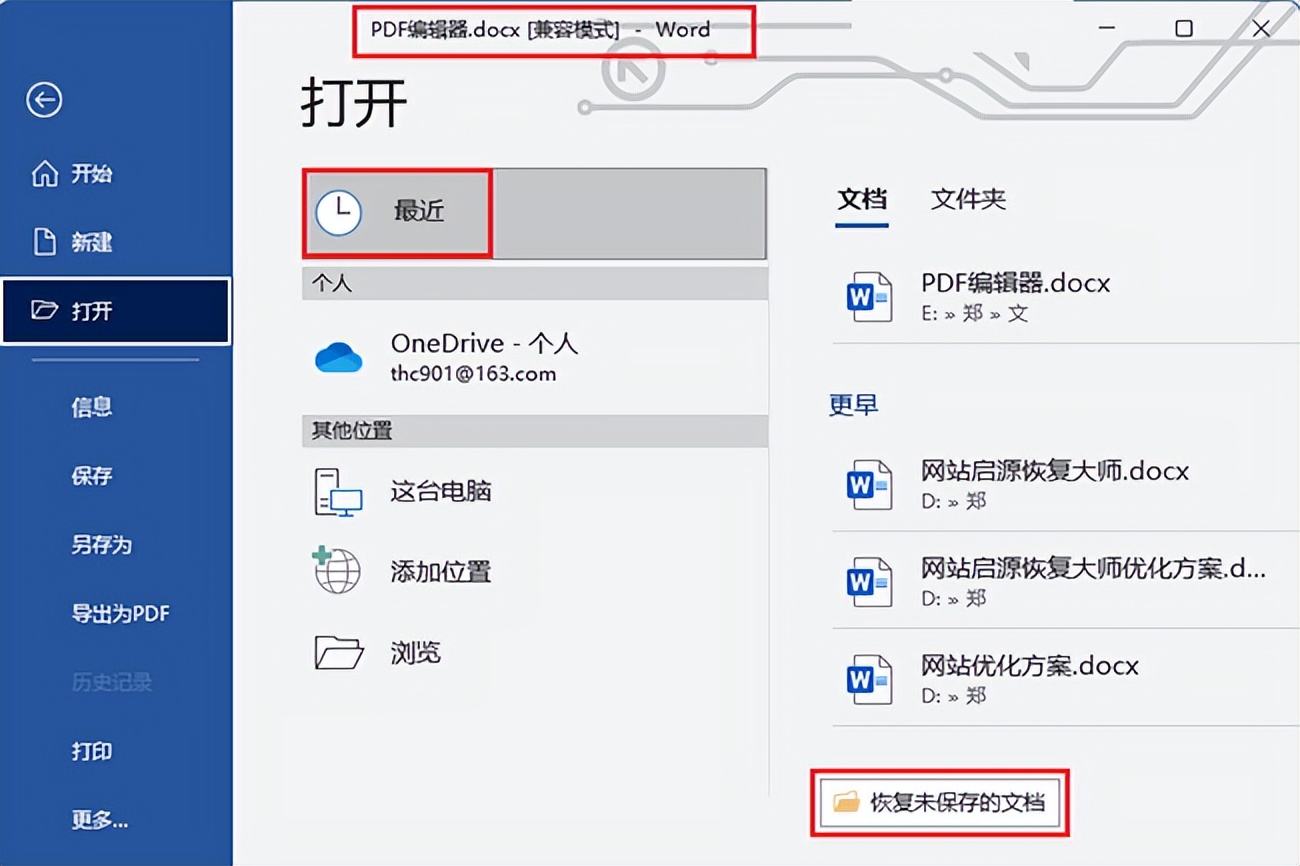Click the 最近 clock icon
The width and height of the screenshot is (1300, 866).
[338, 211]
